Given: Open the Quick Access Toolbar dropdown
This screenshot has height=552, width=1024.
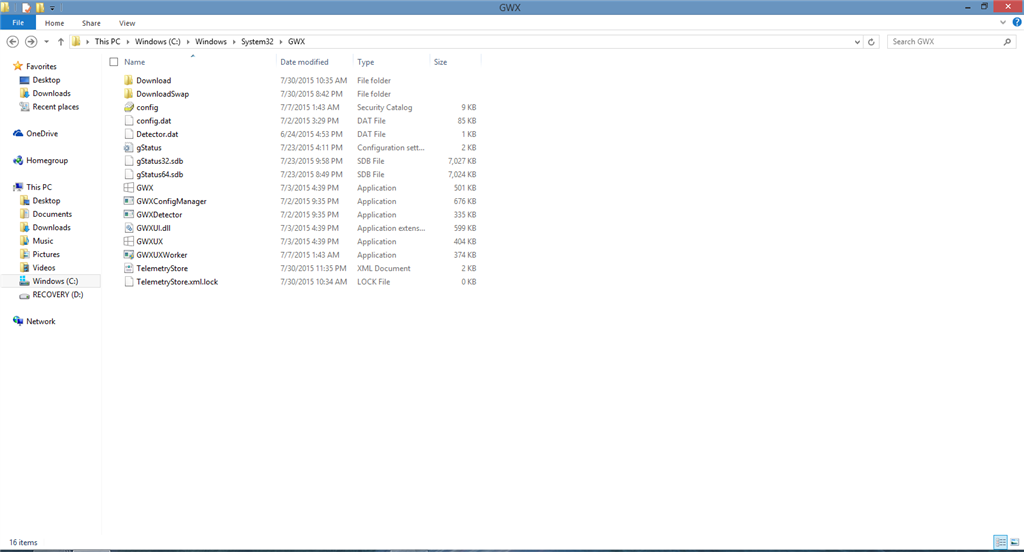Looking at the screenshot, I should pyautogui.click(x=52, y=8).
